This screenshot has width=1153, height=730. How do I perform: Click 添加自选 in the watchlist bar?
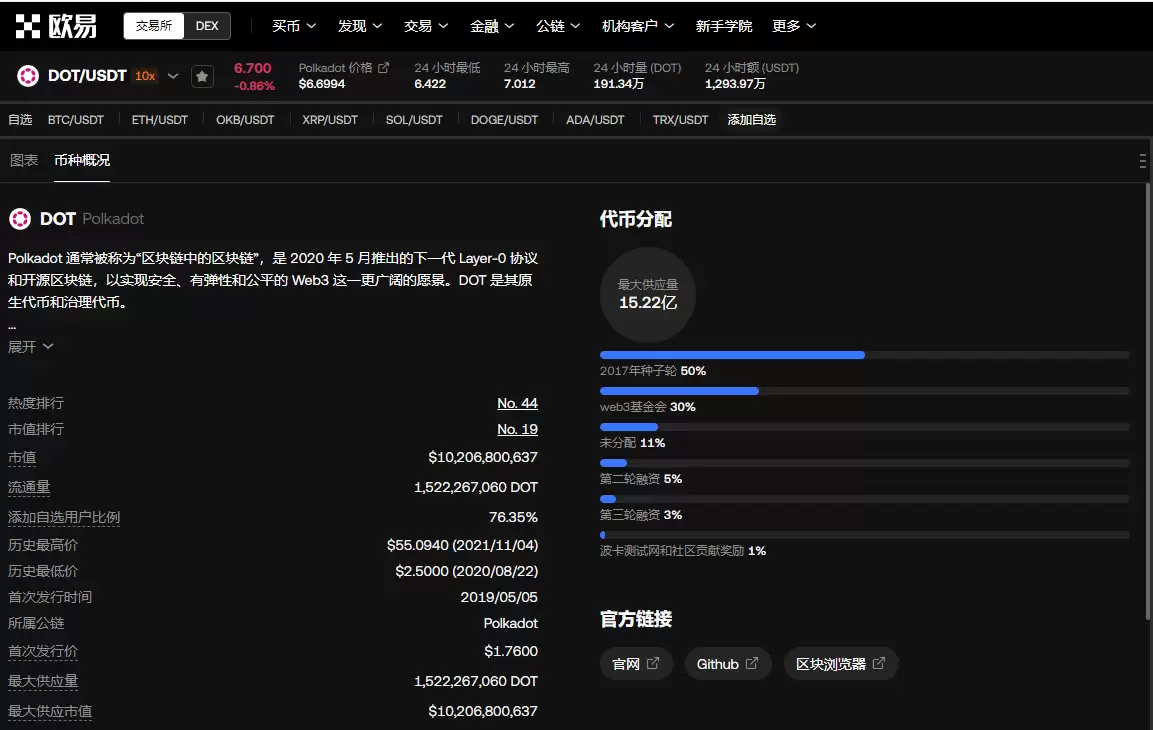(x=751, y=120)
